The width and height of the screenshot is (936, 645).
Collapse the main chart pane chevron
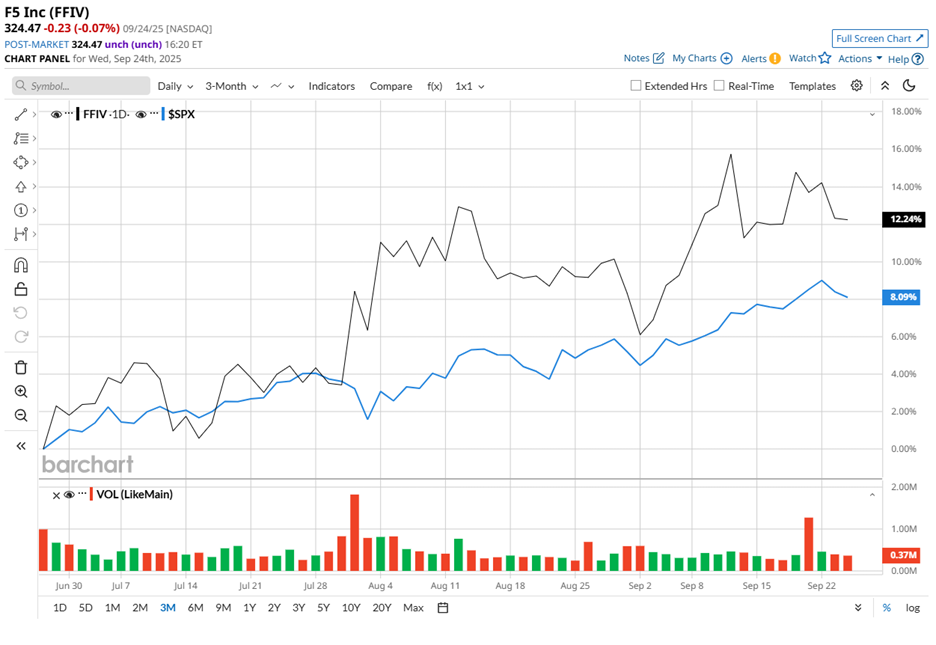(x=872, y=114)
